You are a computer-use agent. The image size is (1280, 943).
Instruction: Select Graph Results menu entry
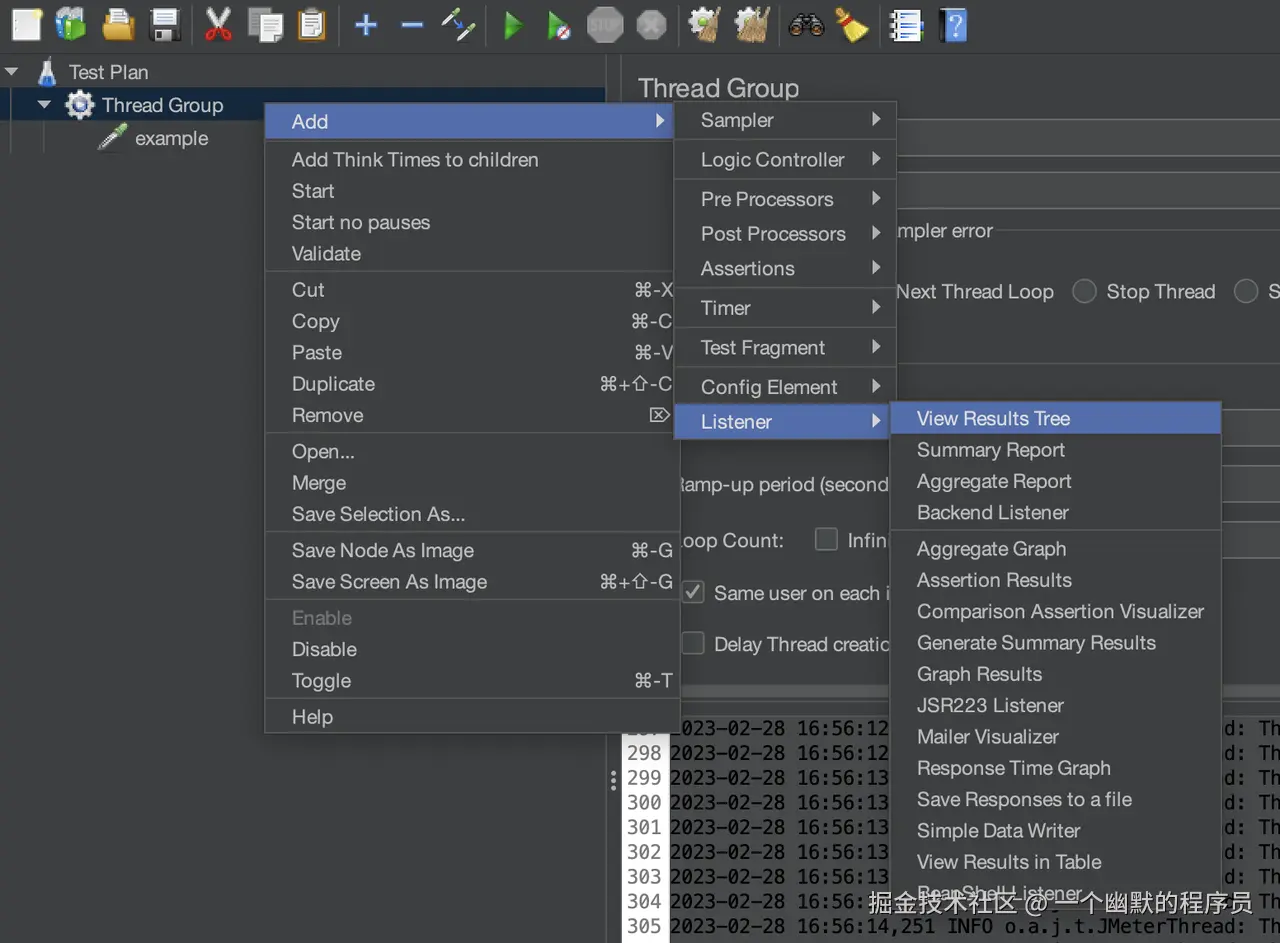[1055, 674]
